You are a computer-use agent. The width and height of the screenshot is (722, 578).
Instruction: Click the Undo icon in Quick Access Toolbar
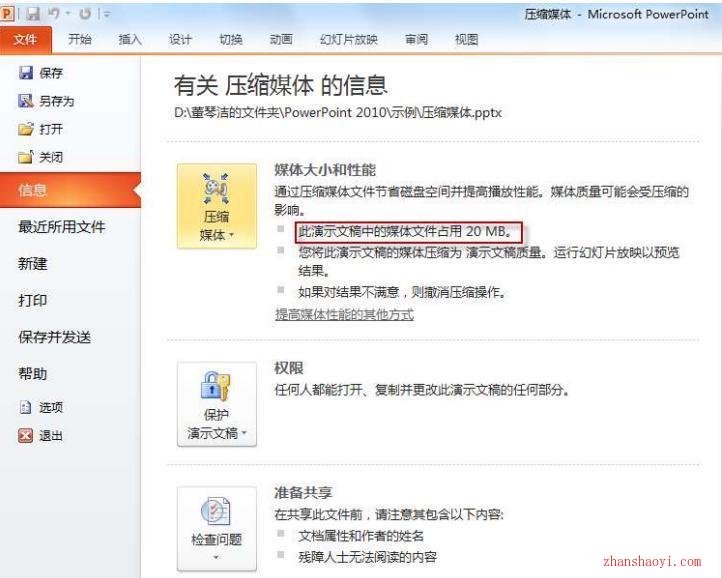coord(54,14)
